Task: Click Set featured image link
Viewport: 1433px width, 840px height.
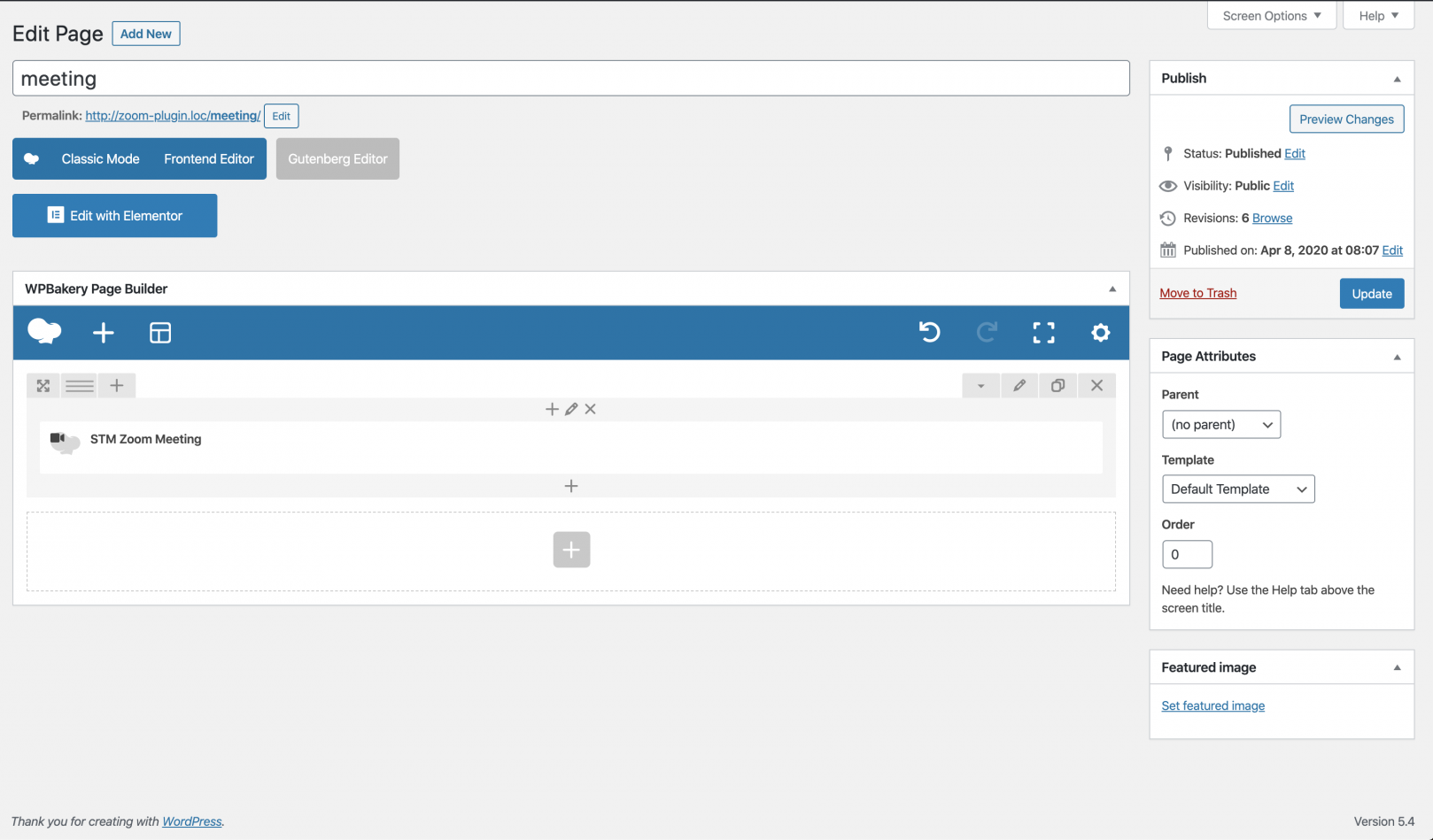Action: tap(1213, 705)
